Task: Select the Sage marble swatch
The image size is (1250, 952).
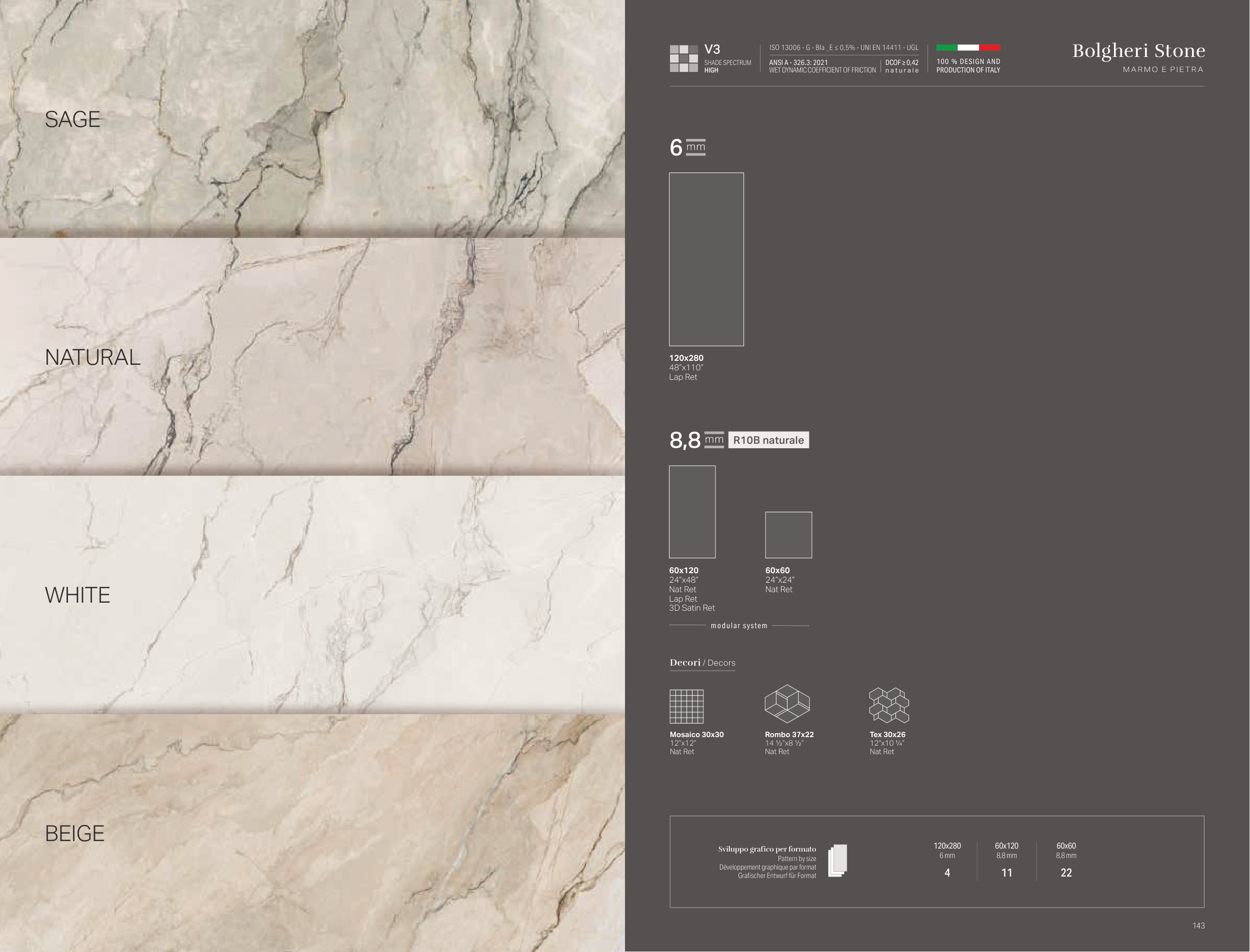Action: coord(312,118)
